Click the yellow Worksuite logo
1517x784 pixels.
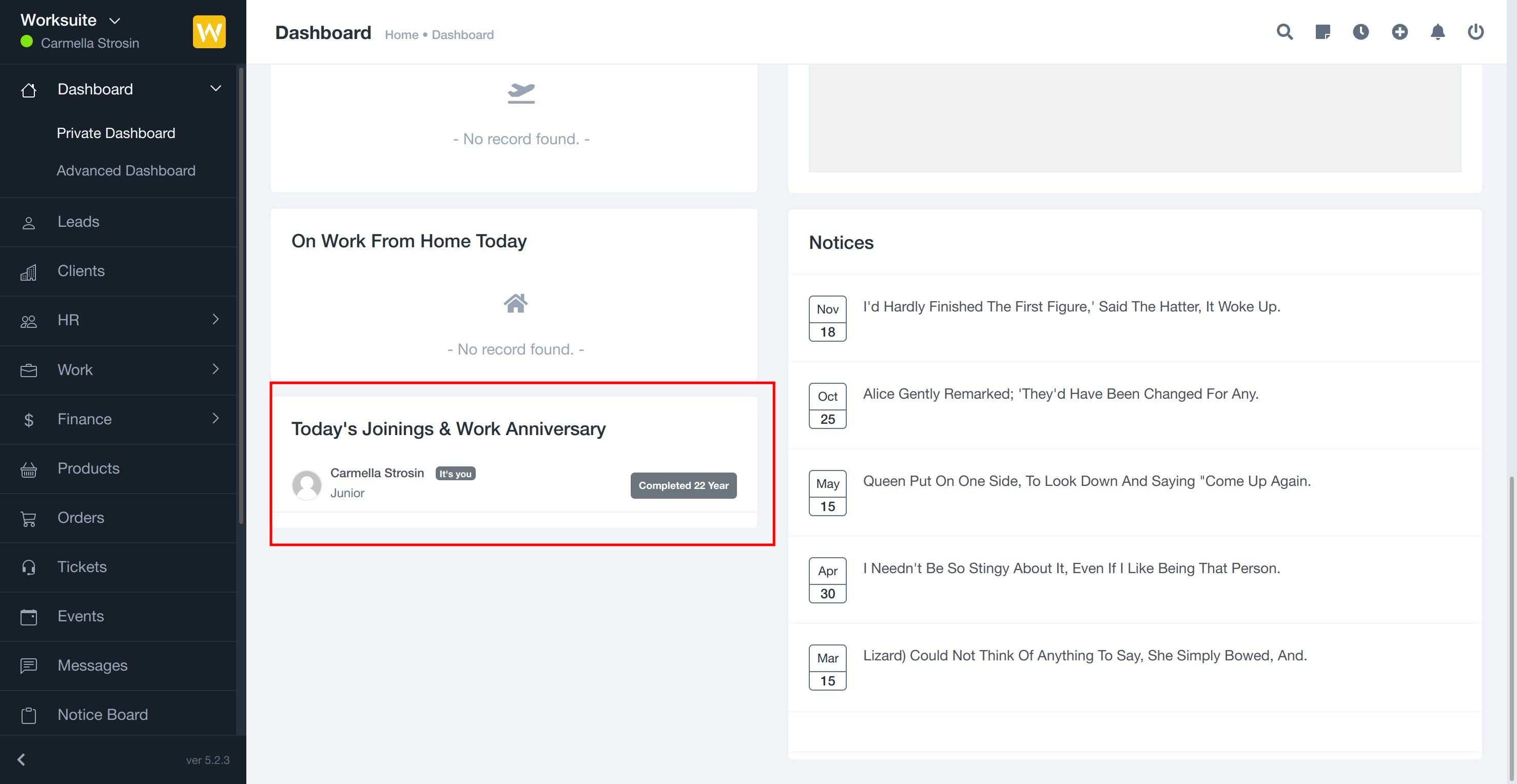[x=209, y=32]
